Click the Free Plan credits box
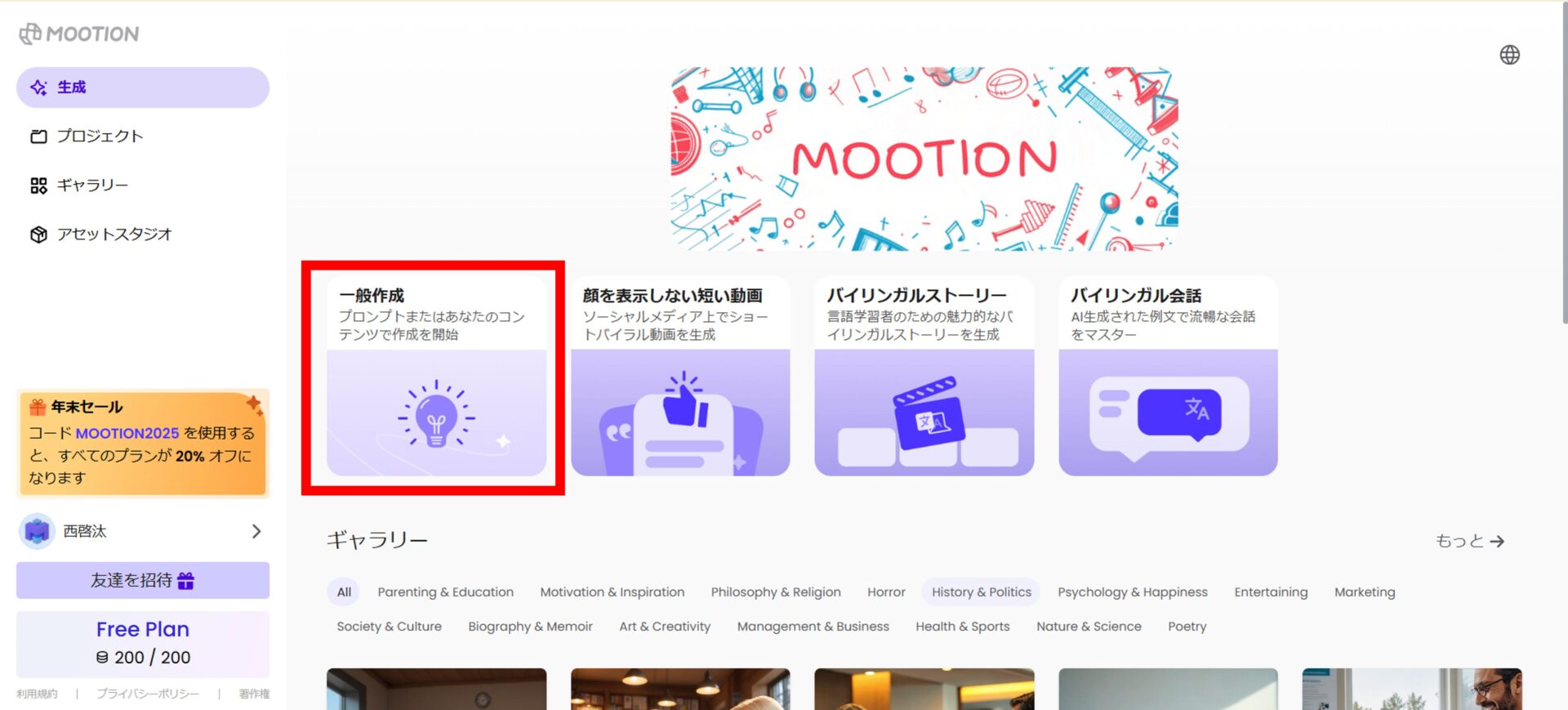Image resolution: width=1568 pixels, height=710 pixels. [x=143, y=644]
